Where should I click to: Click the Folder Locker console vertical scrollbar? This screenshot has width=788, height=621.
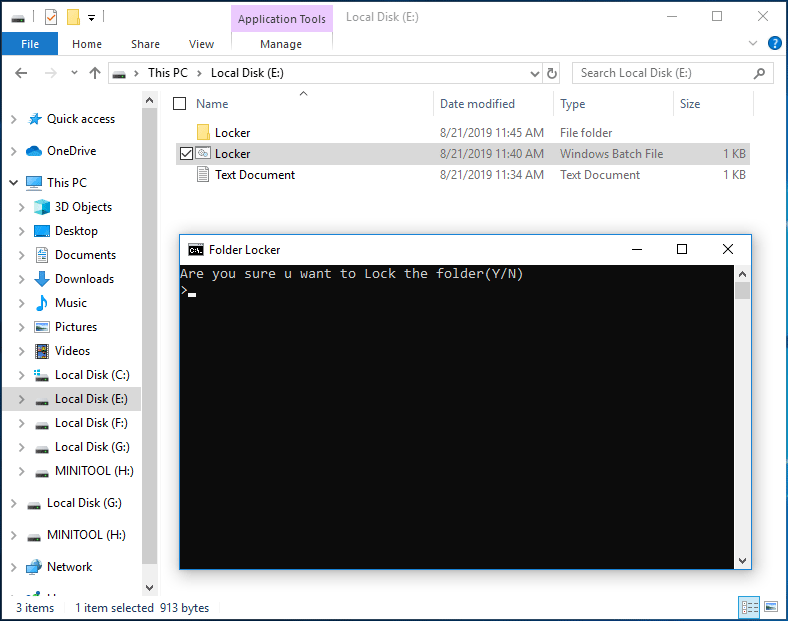pyautogui.click(x=742, y=420)
